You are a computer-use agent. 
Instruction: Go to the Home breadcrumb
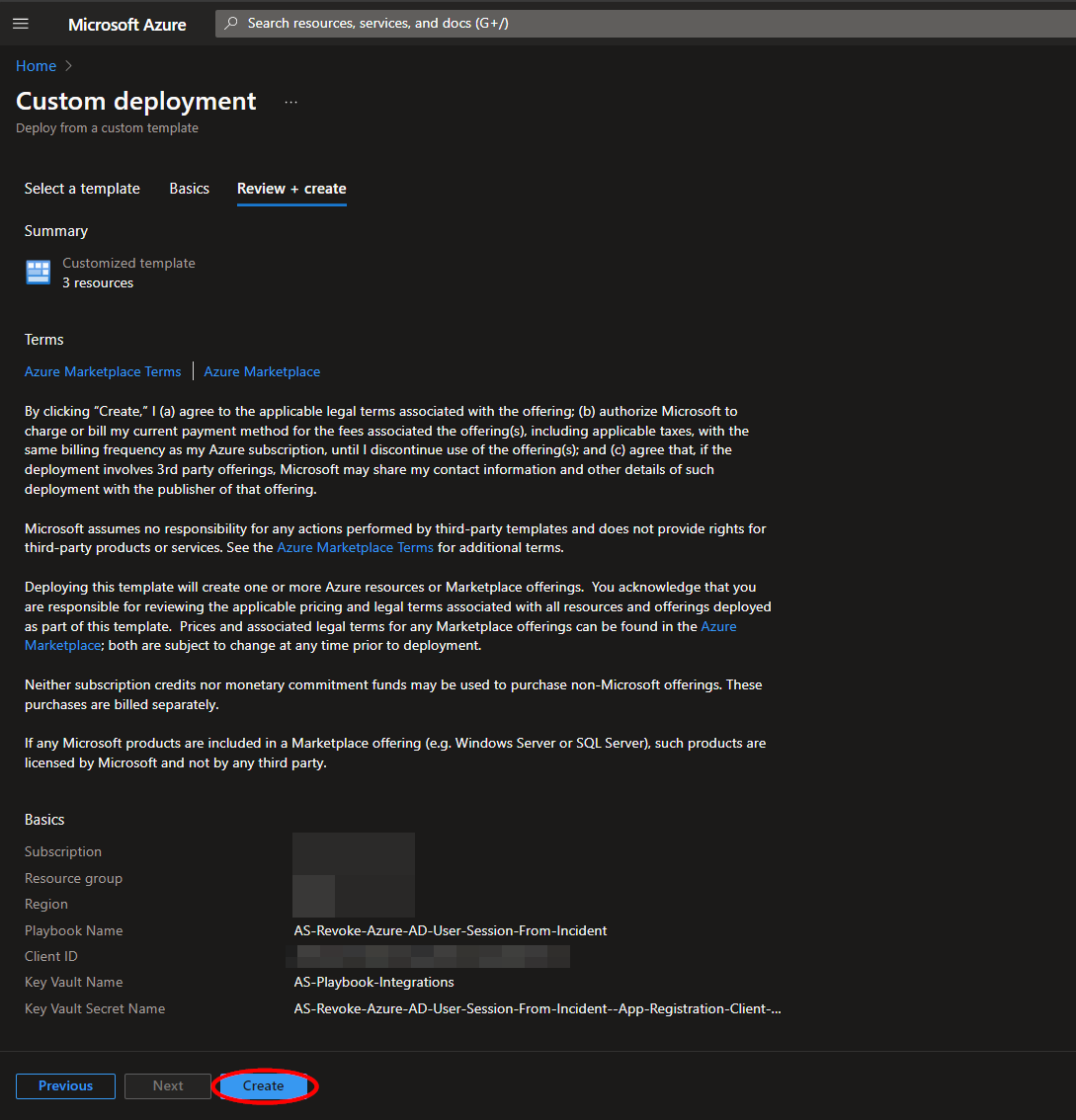36,66
